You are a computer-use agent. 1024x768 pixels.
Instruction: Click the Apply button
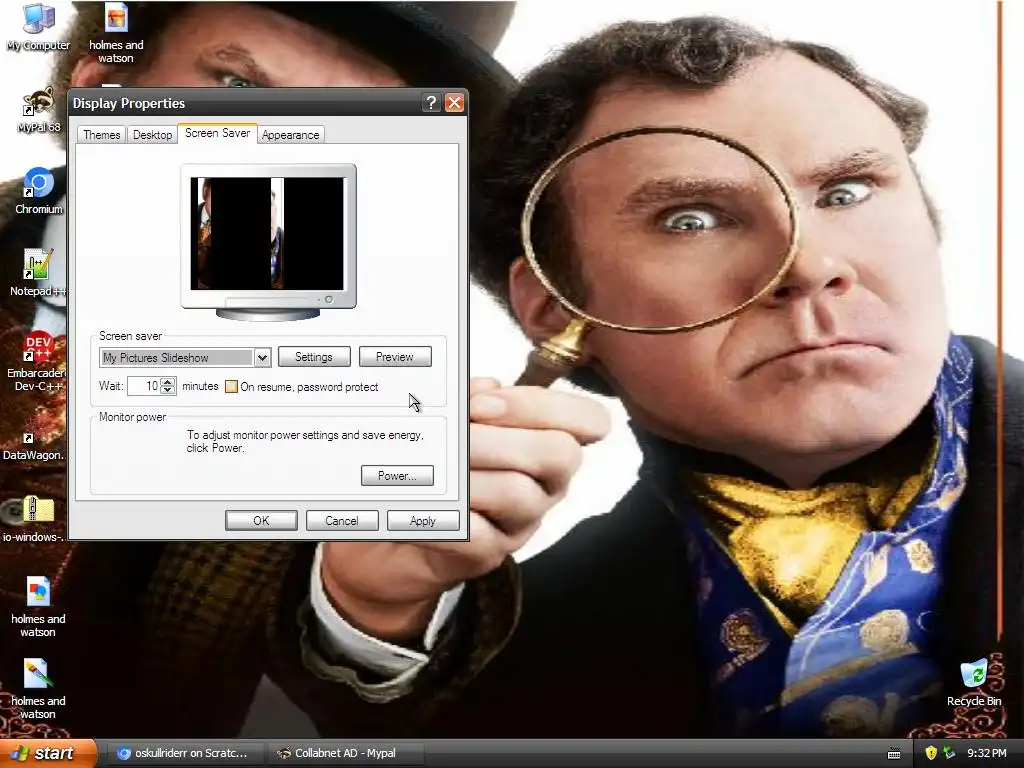[x=423, y=520]
